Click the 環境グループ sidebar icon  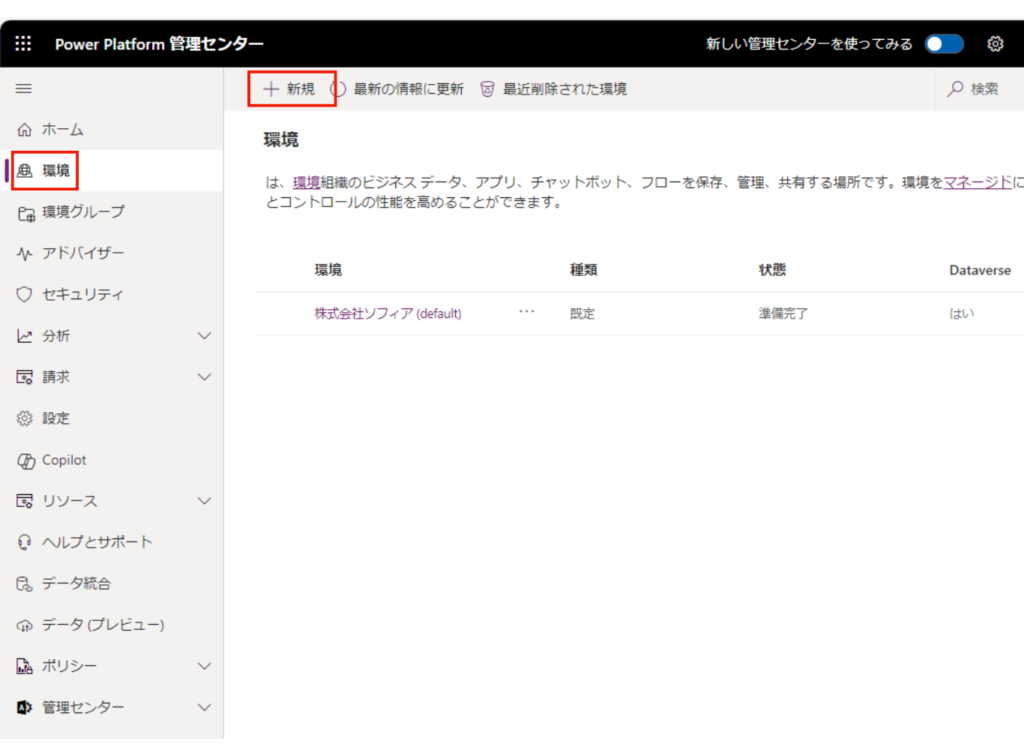click(25, 212)
